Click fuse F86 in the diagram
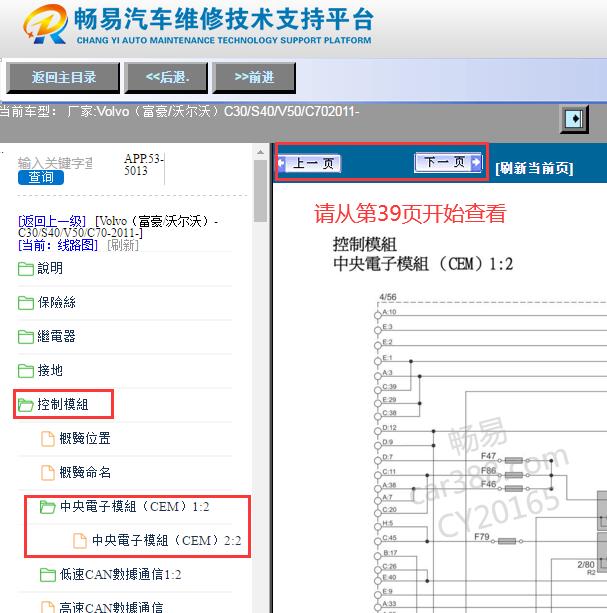Image resolution: width=607 pixels, height=613 pixels. 514,475
